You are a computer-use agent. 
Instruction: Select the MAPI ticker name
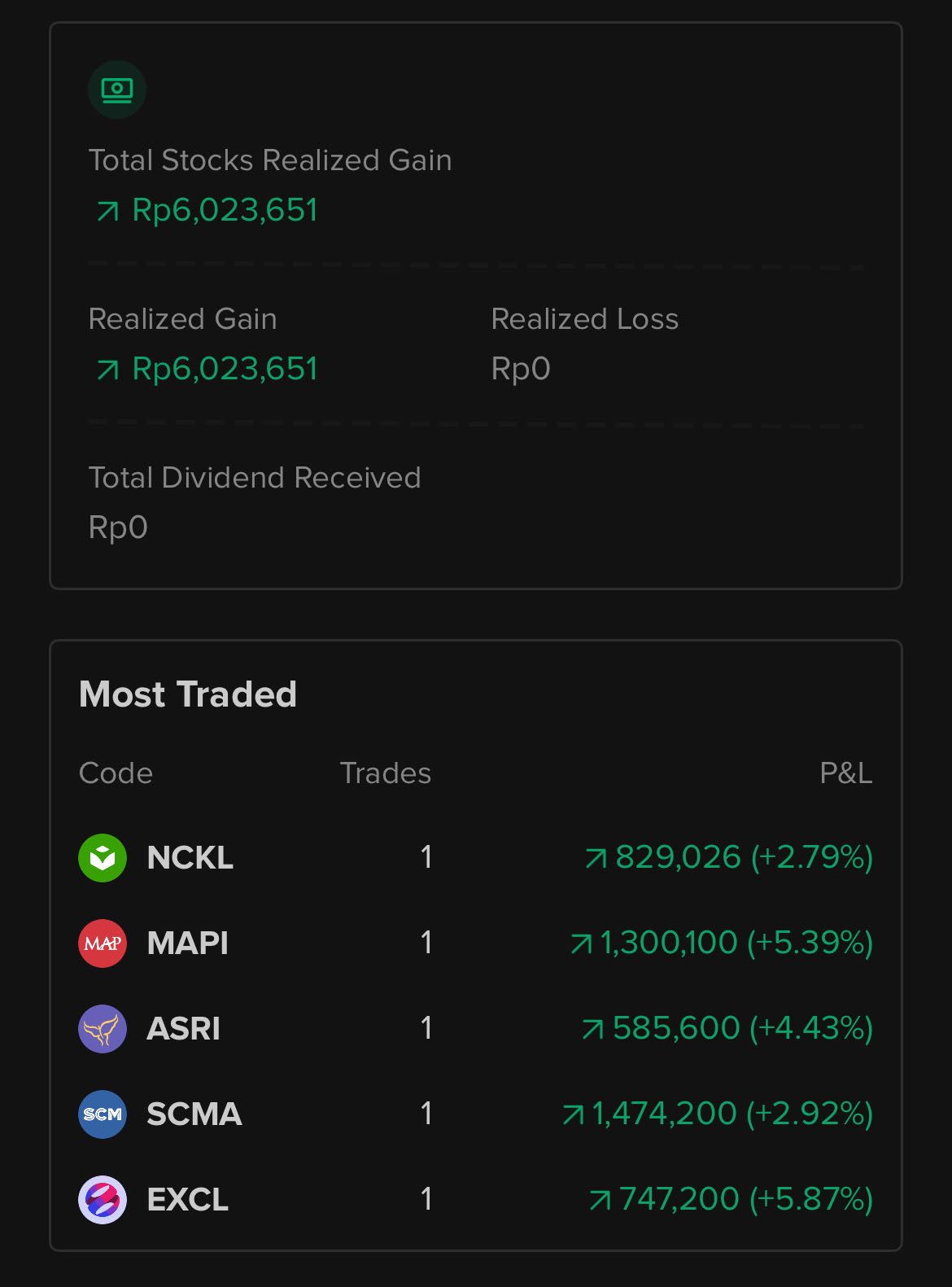coord(188,943)
